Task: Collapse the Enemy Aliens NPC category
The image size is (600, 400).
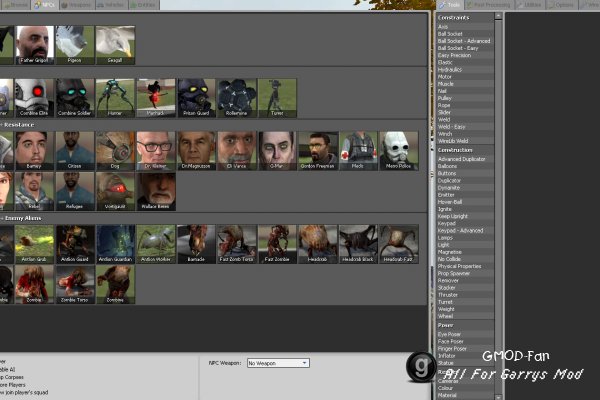Action: tap(23, 218)
